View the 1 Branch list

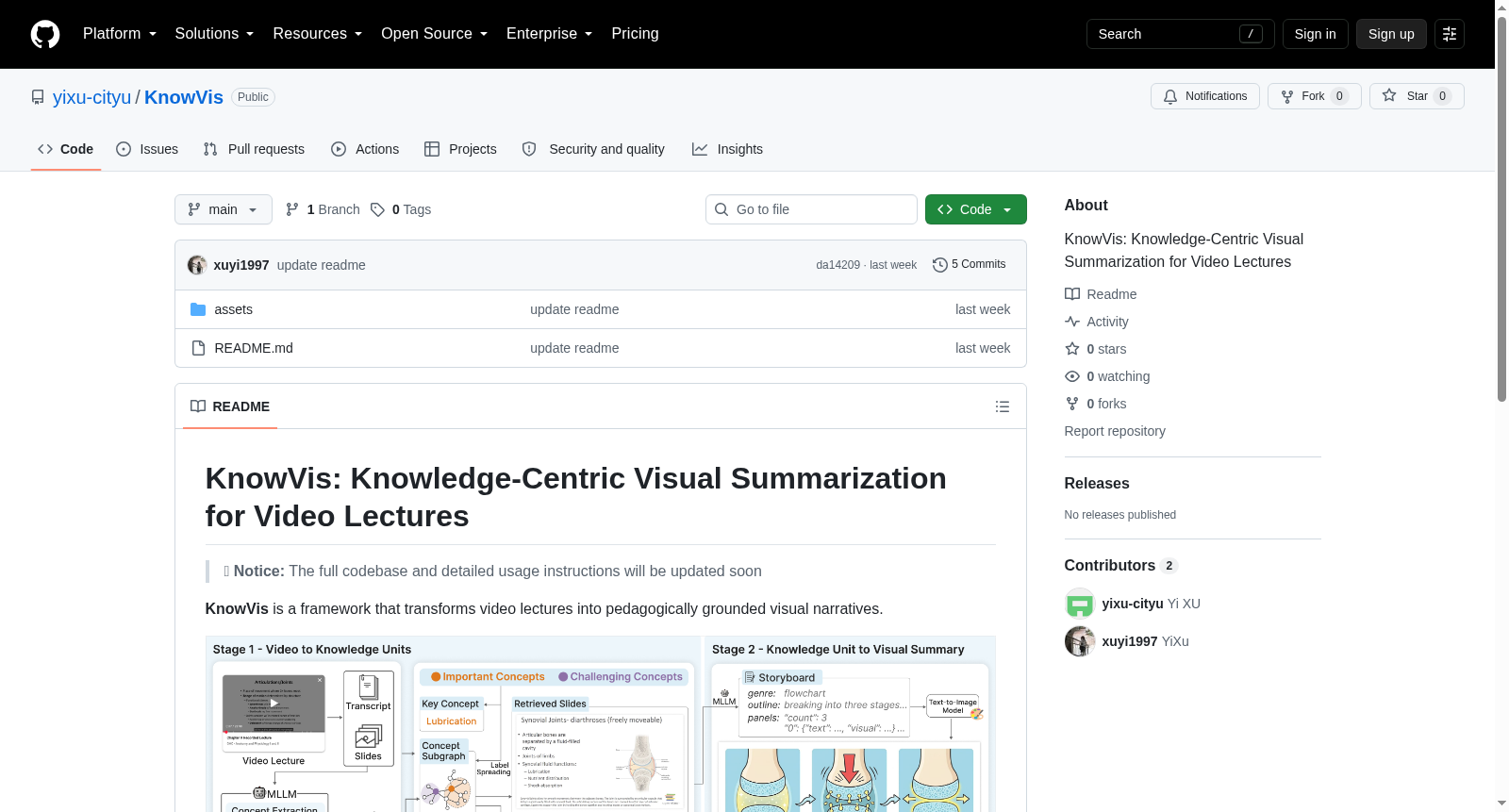coord(323,209)
